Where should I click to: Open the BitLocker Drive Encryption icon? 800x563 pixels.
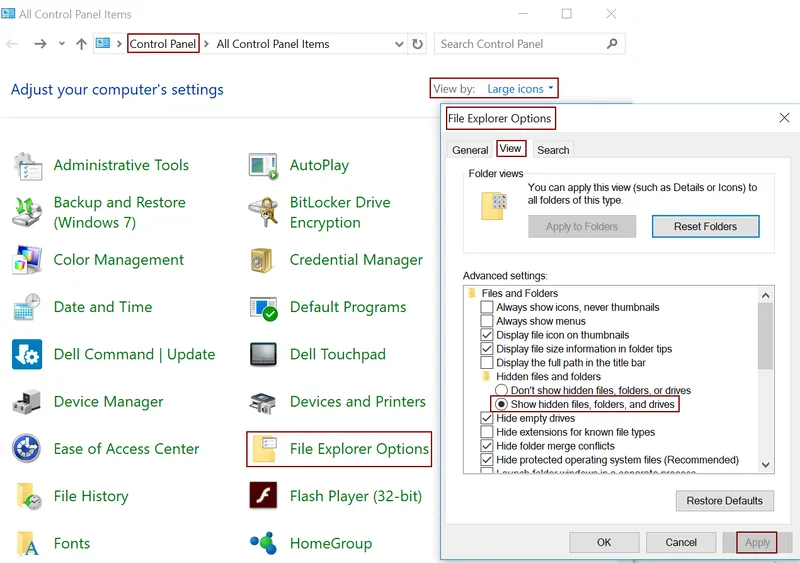[x=263, y=212]
